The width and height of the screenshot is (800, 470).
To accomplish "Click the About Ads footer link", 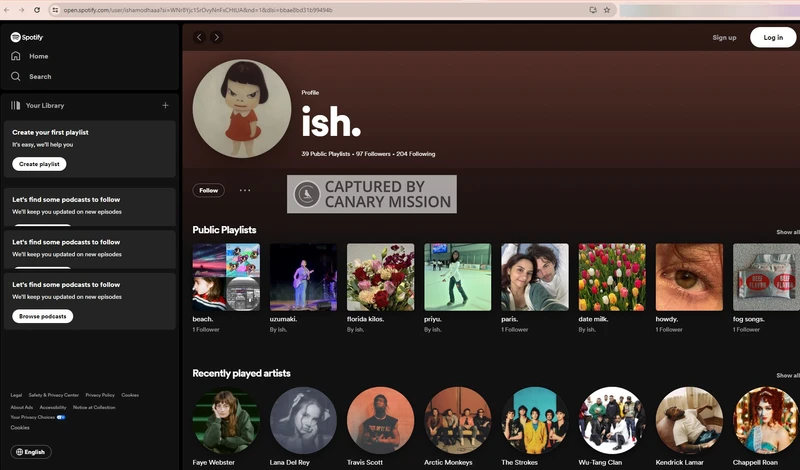I will click(x=21, y=407).
